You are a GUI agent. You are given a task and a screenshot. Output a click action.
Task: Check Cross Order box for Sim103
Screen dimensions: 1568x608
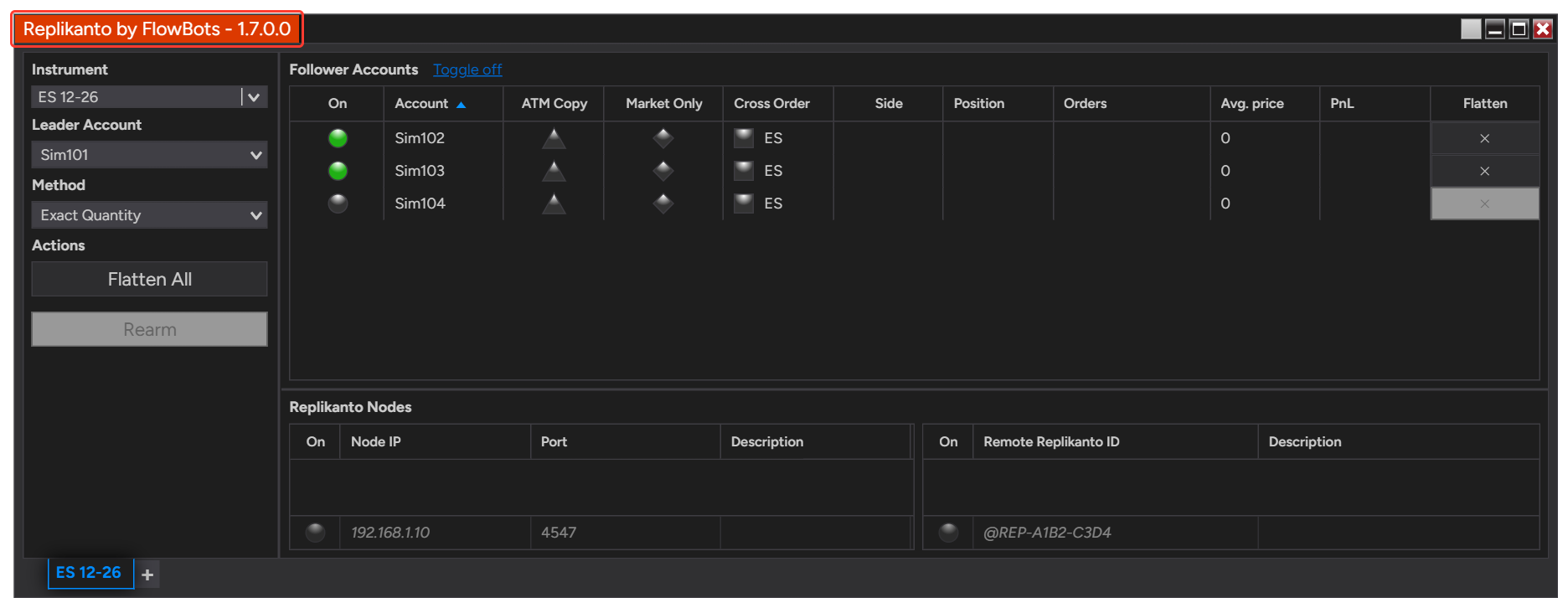(x=744, y=171)
